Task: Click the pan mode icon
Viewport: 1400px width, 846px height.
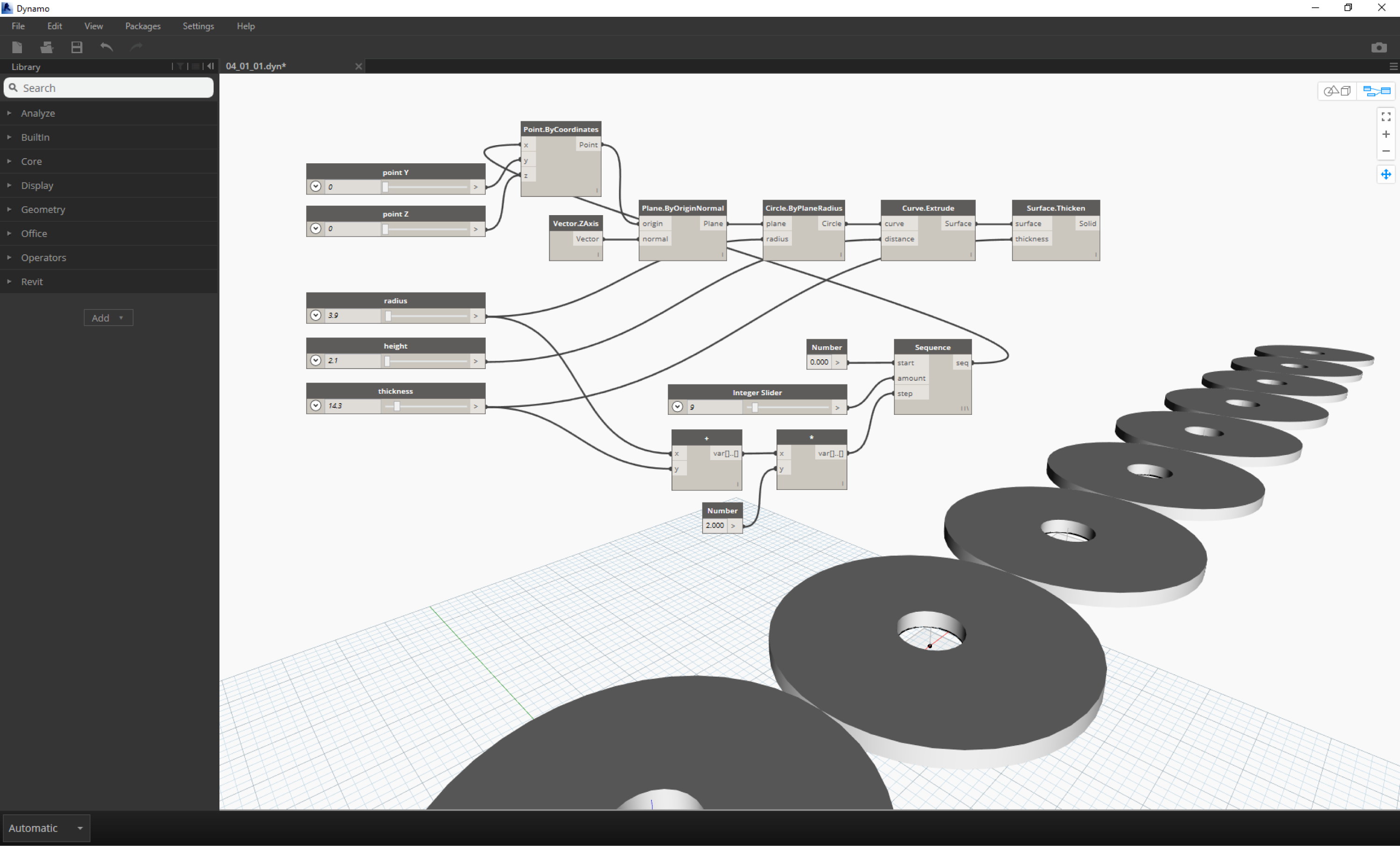Action: coord(1386,175)
